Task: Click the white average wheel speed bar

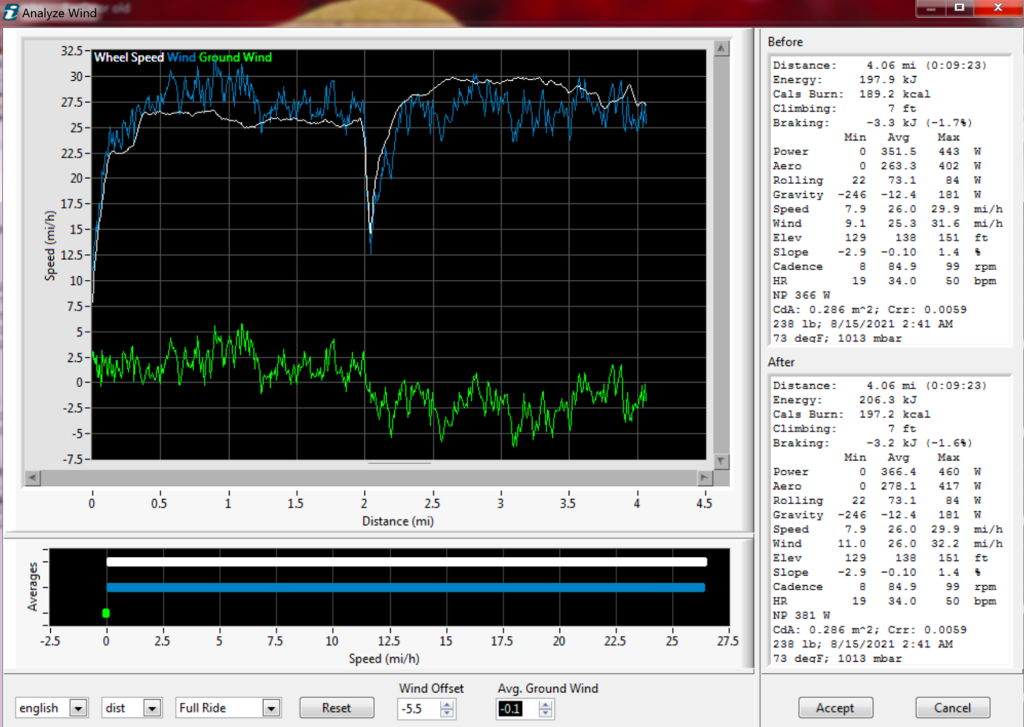Action: [x=407, y=562]
